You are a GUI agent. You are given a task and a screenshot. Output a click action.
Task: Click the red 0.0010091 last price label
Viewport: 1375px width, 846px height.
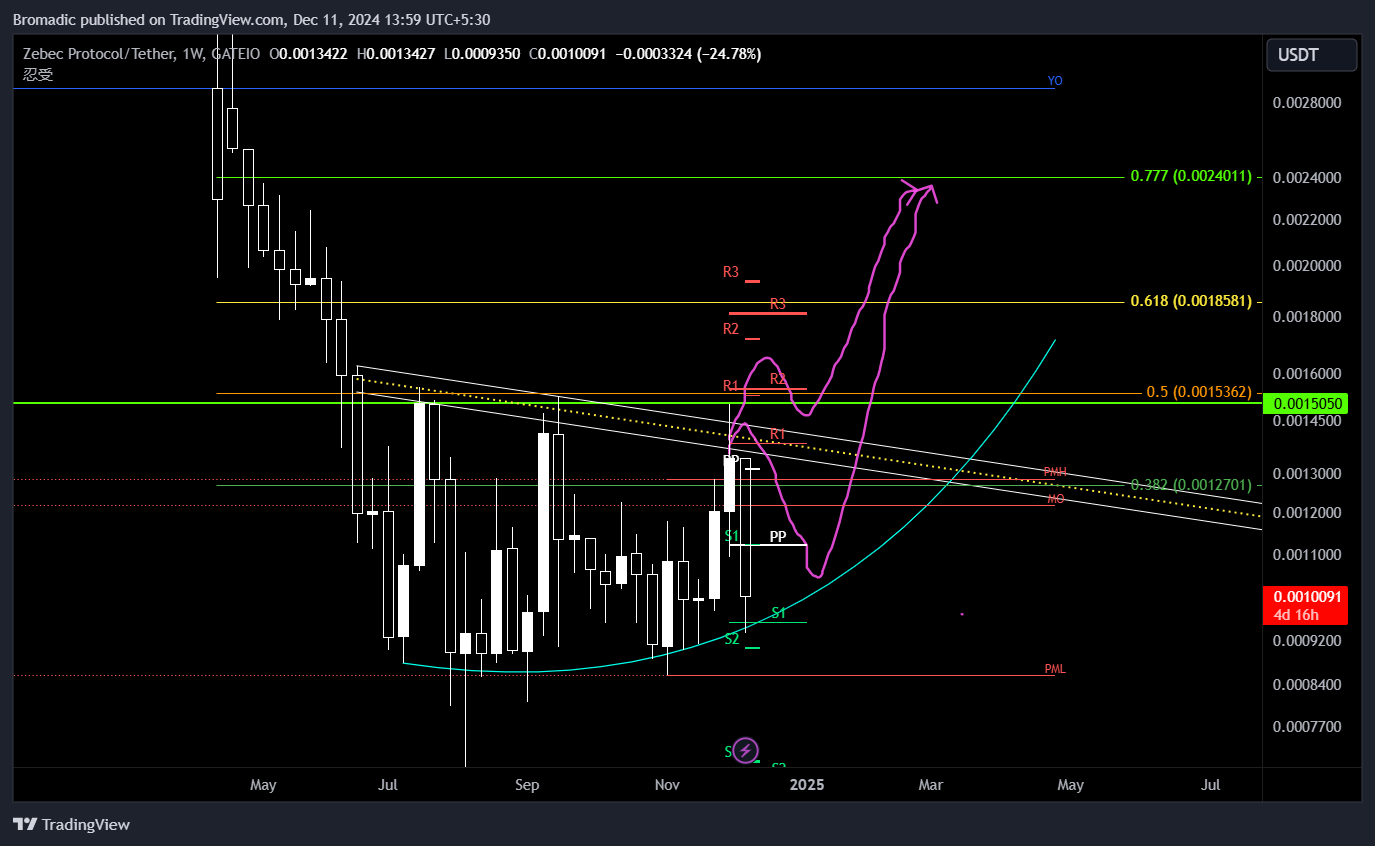click(1306, 596)
